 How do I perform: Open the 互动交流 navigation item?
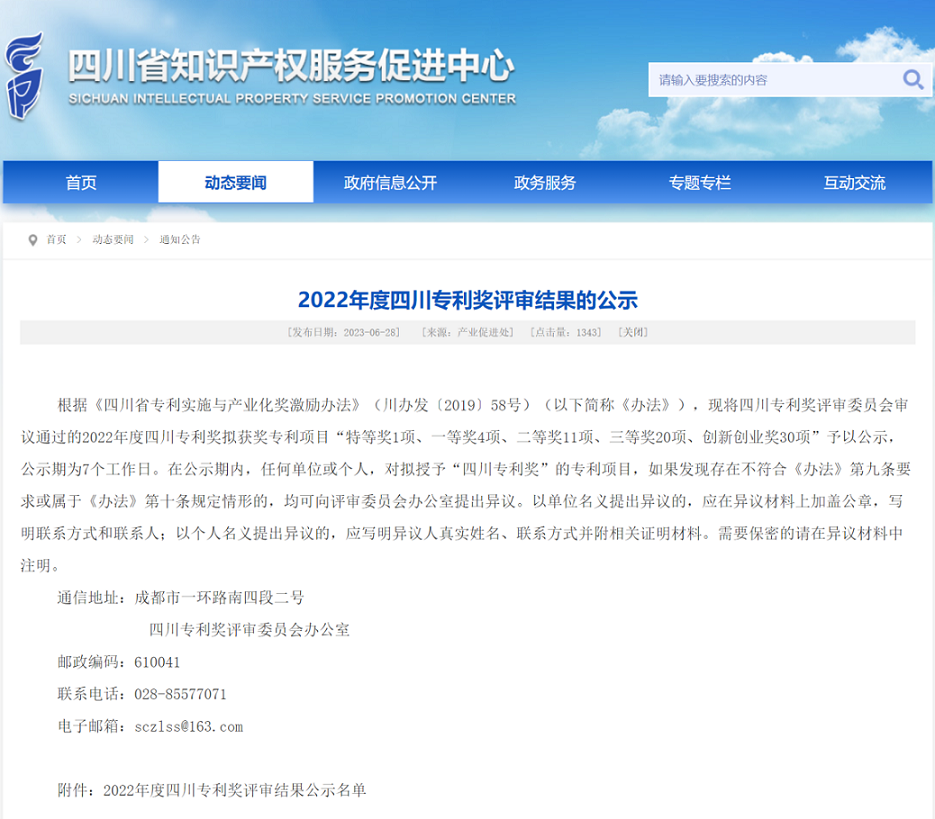(x=854, y=183)
